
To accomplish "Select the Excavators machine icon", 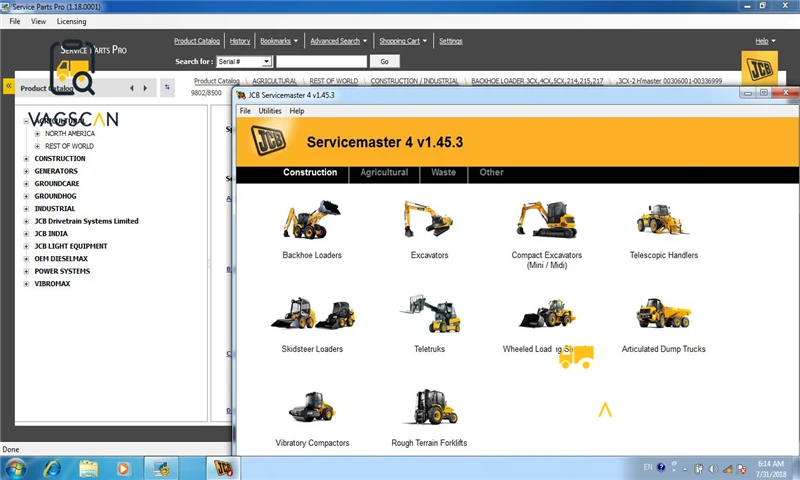I will 429,221.
